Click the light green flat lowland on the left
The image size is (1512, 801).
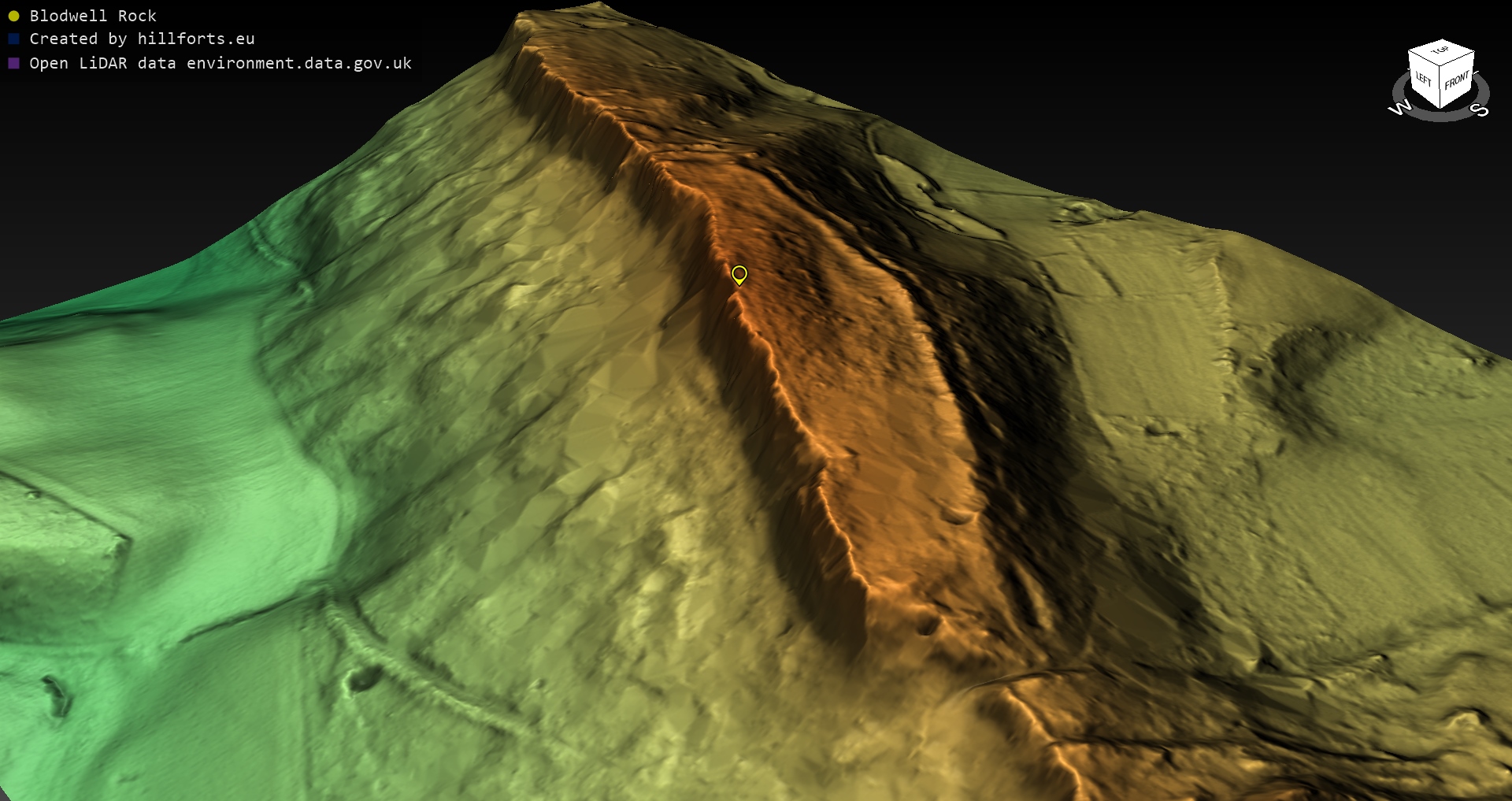(197, 441)
